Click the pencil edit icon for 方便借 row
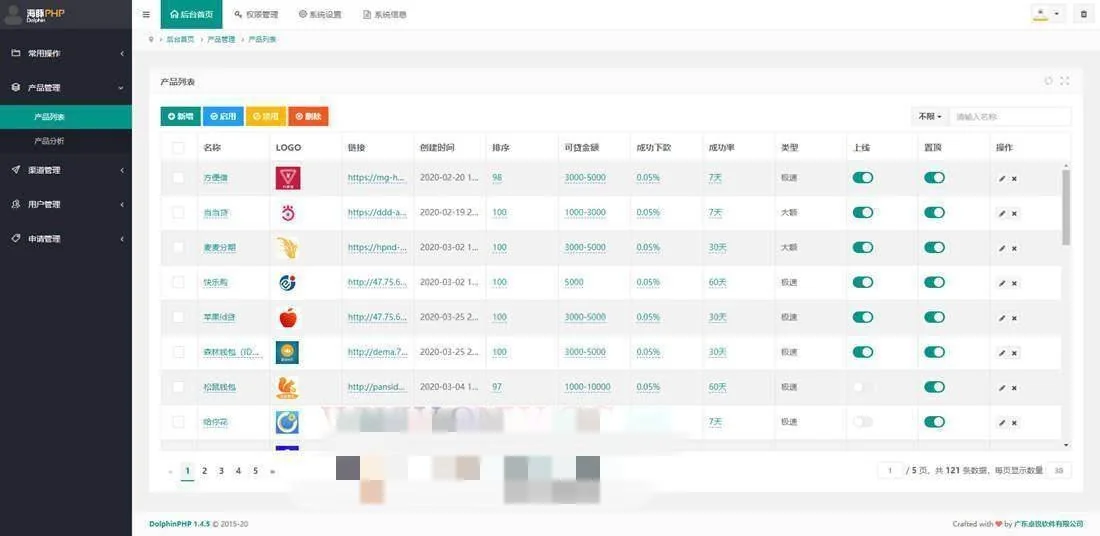 tap(1002, 178)
